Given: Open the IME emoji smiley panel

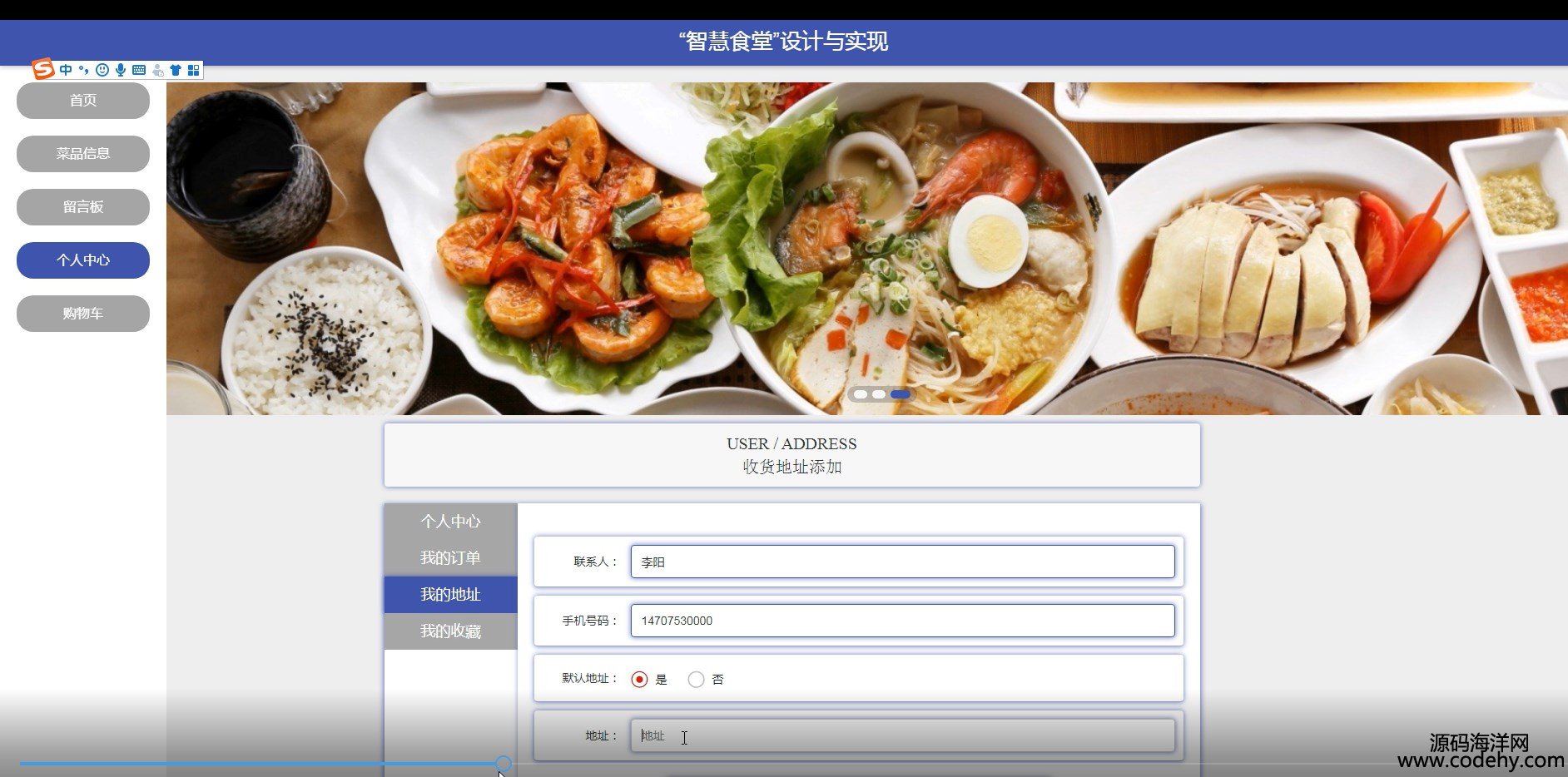Looking at the screenshot, I should tap(102, 70).
